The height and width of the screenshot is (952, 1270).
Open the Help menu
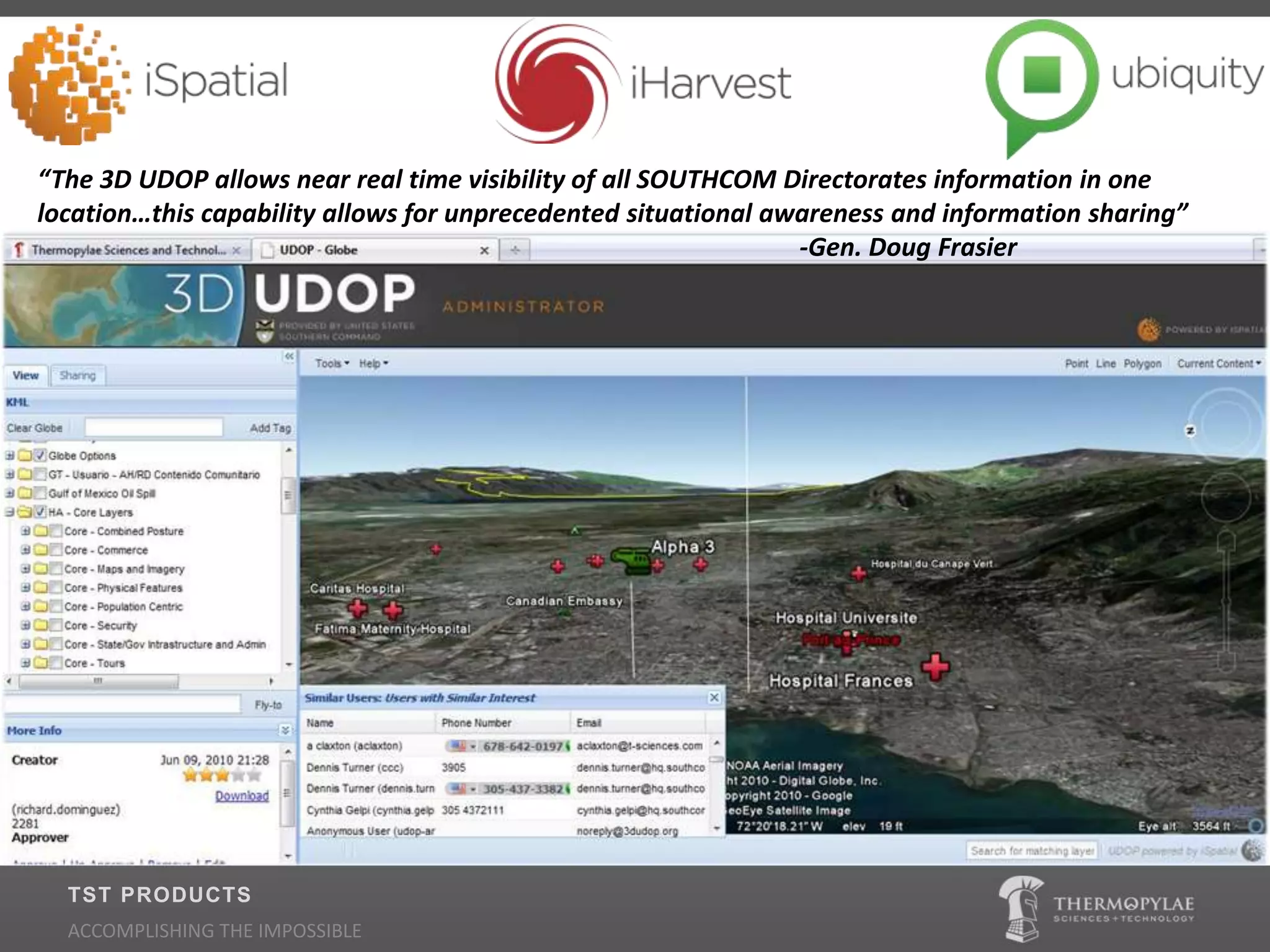coord(373,364)
